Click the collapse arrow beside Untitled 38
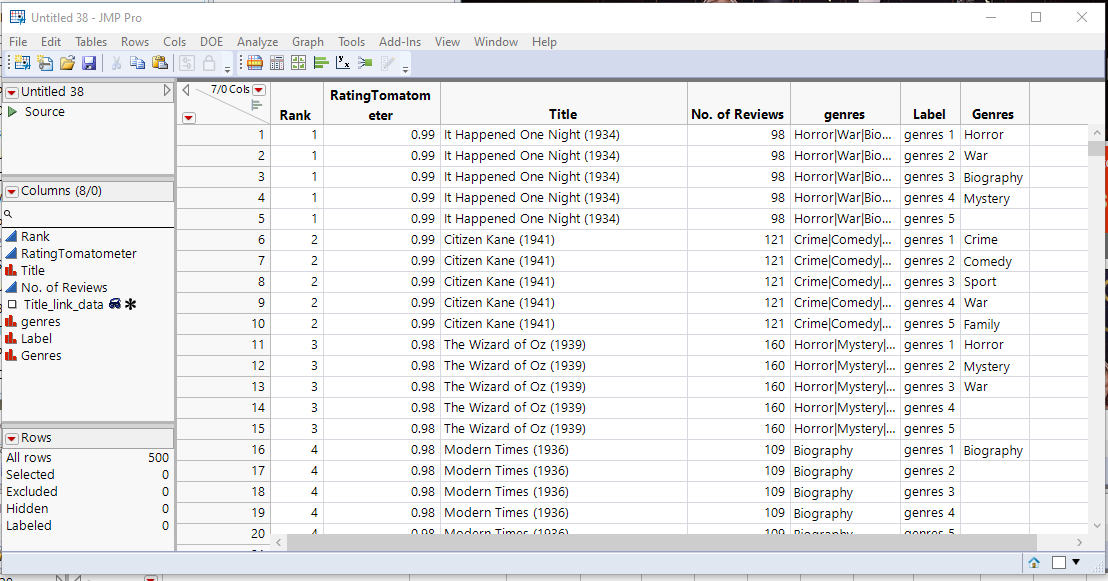 click(x=167, y=91)
